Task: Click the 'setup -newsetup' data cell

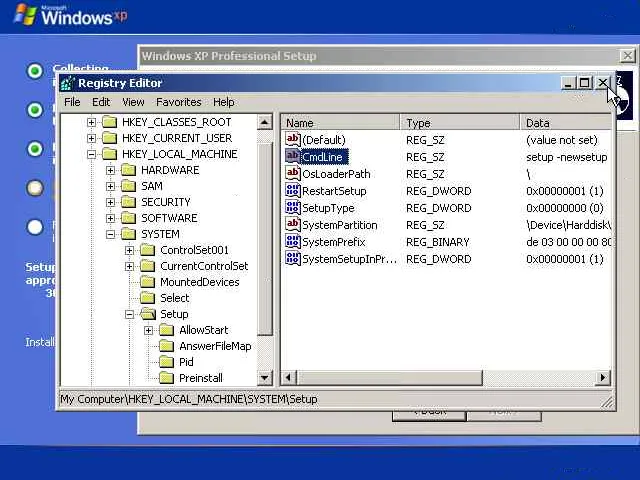Action: click(x=567, y=157)
